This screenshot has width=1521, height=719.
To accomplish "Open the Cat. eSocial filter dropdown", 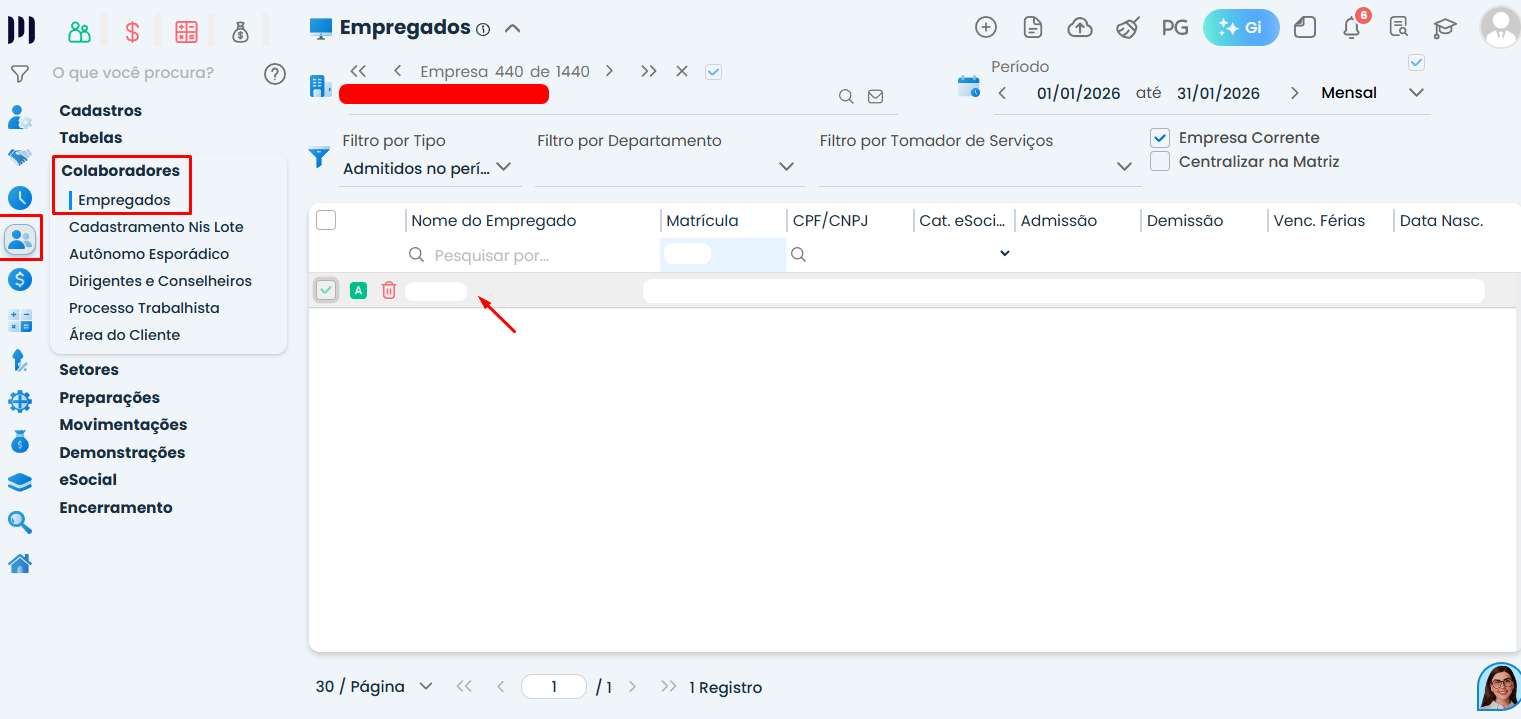I will click(x=1004, y=254).
